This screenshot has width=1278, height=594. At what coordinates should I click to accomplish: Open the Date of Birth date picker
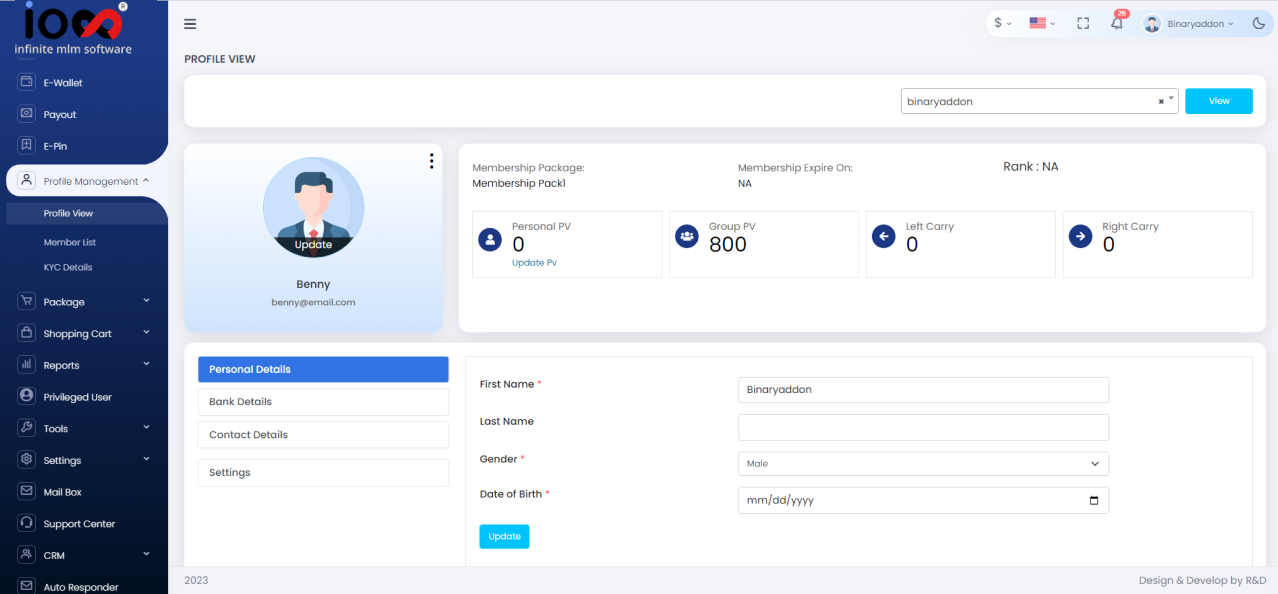click(x=1093, y=500)
